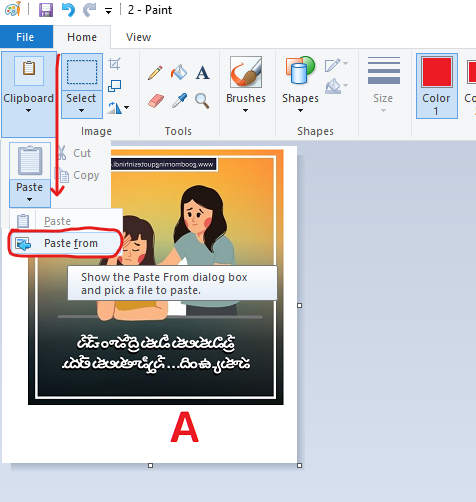
Task: Undo the last action with blue arrow
Action: pyautogui.click(x=68, y=10)
